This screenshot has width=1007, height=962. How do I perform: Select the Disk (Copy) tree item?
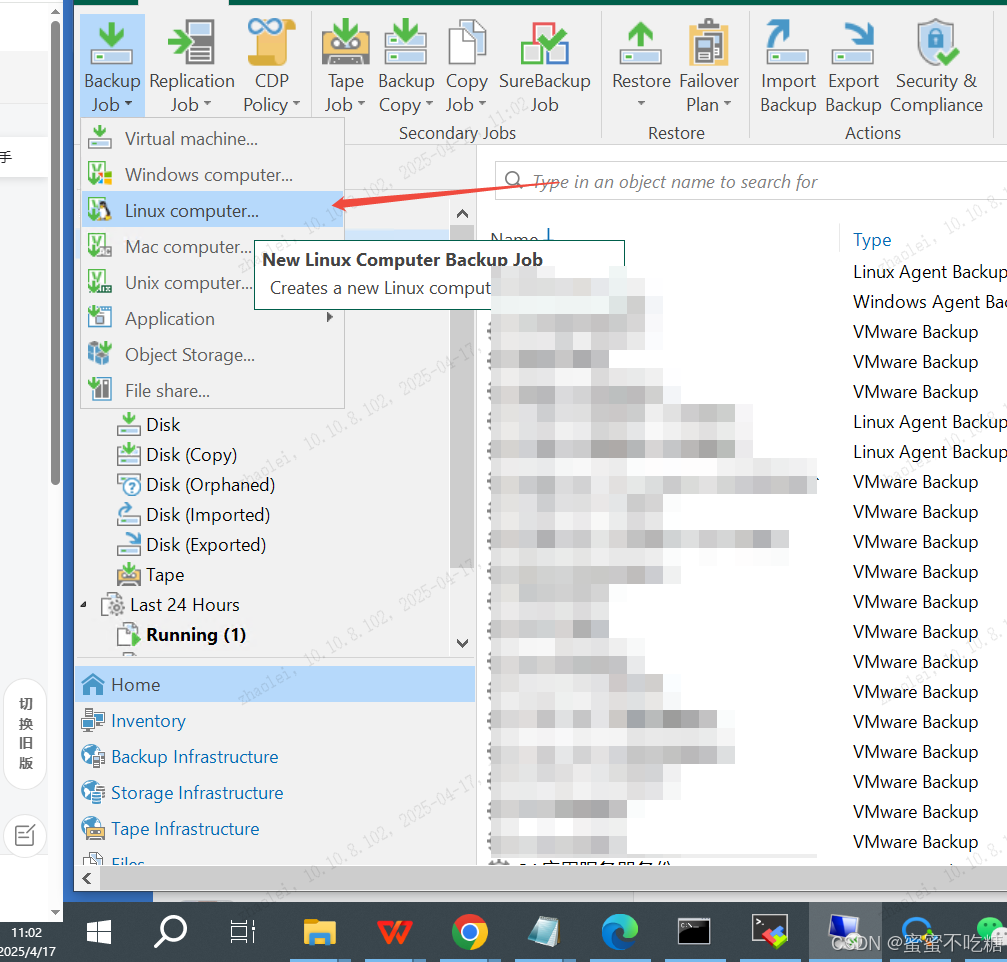[x=177, y=455]
